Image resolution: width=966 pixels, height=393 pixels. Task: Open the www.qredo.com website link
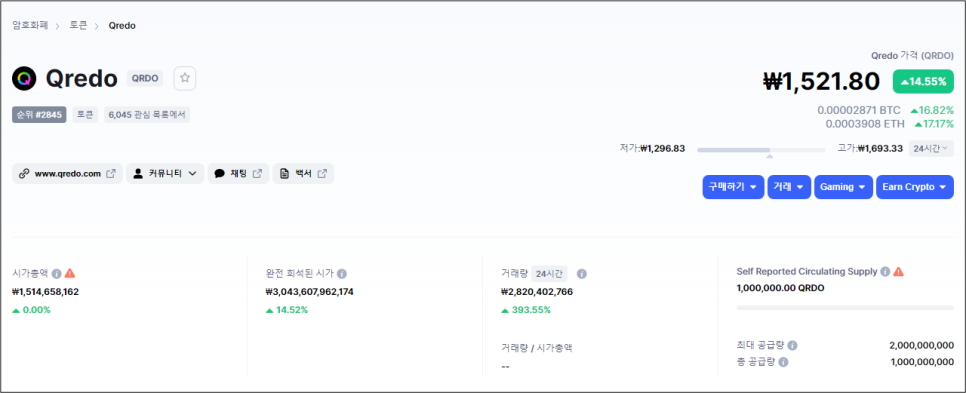[67, 174]
